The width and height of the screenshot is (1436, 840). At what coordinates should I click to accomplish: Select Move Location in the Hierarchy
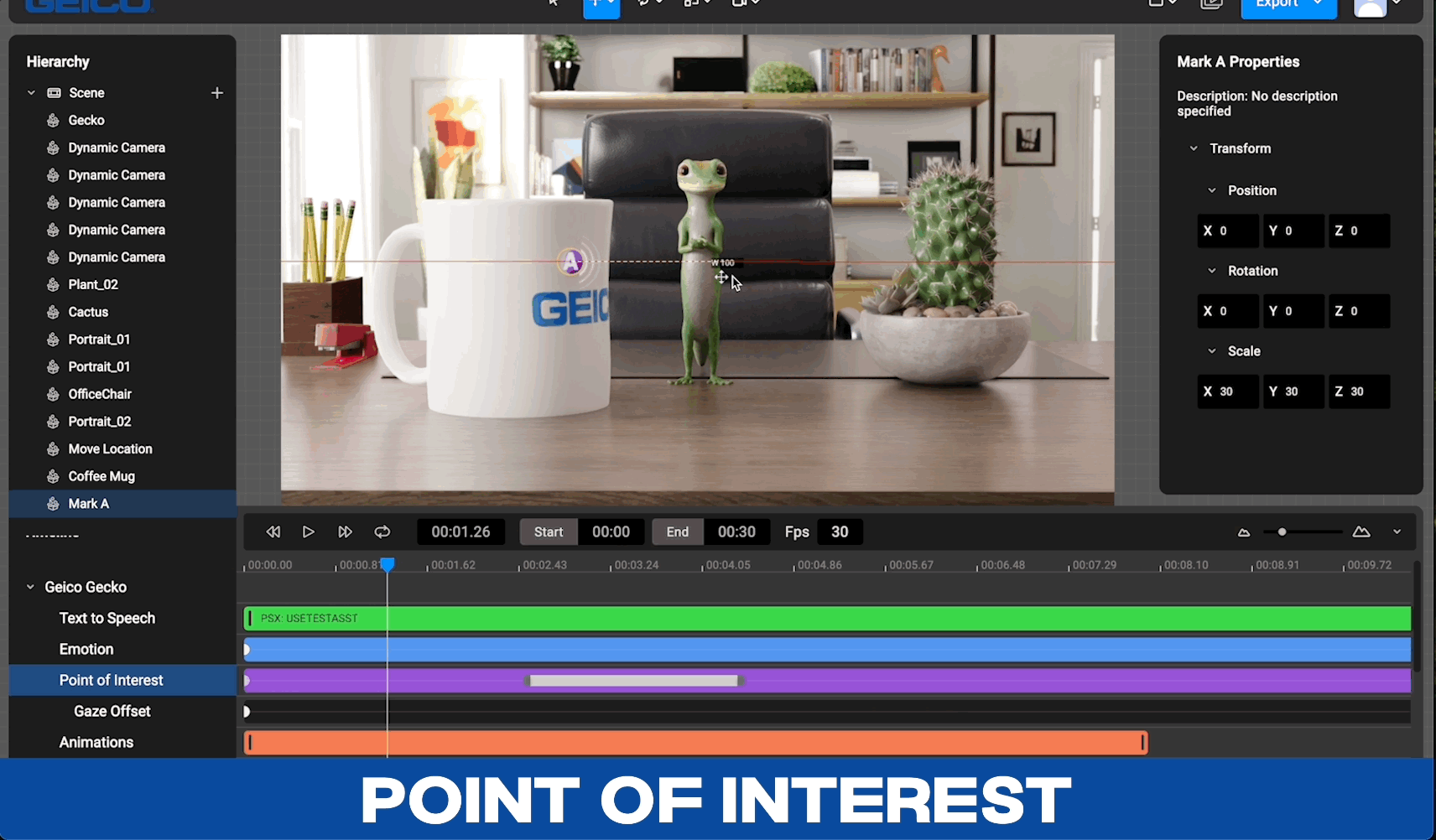coord(110,449)
